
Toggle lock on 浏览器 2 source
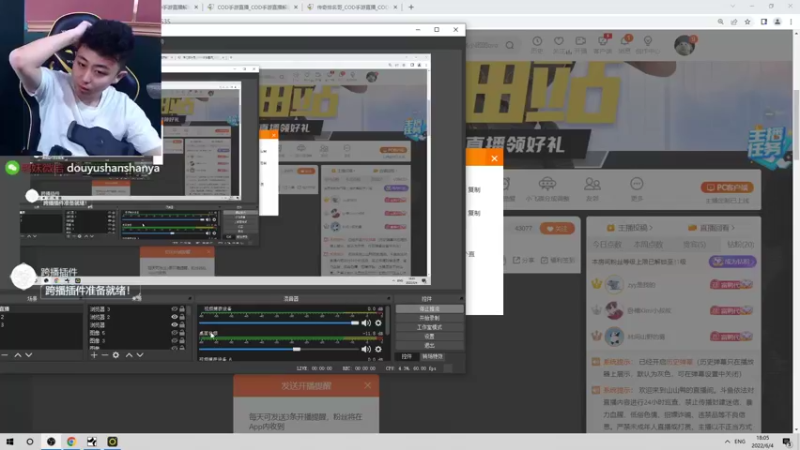182,317
